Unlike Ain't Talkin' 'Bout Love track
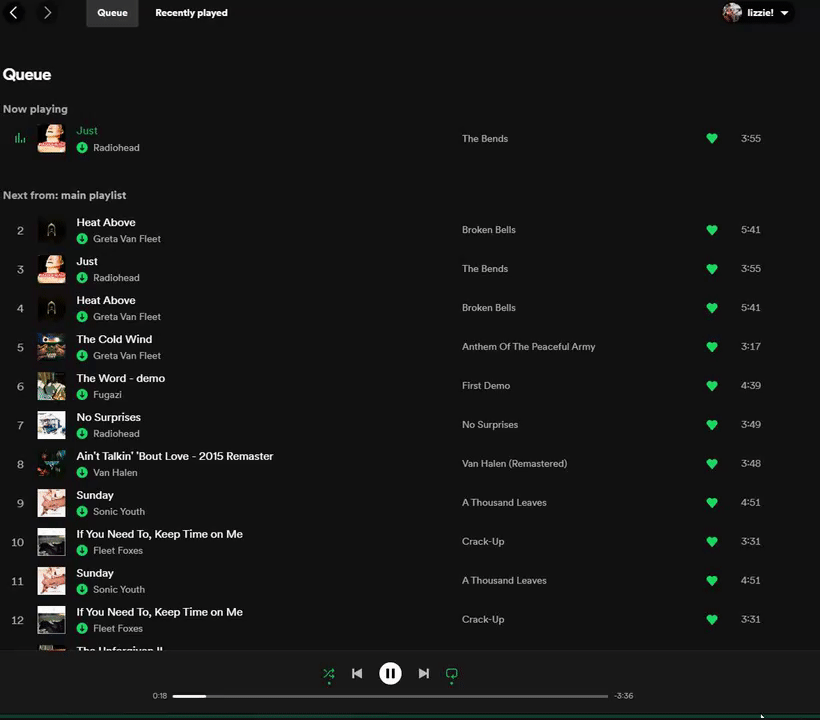 pyautogui.click(x=712, y=464)
